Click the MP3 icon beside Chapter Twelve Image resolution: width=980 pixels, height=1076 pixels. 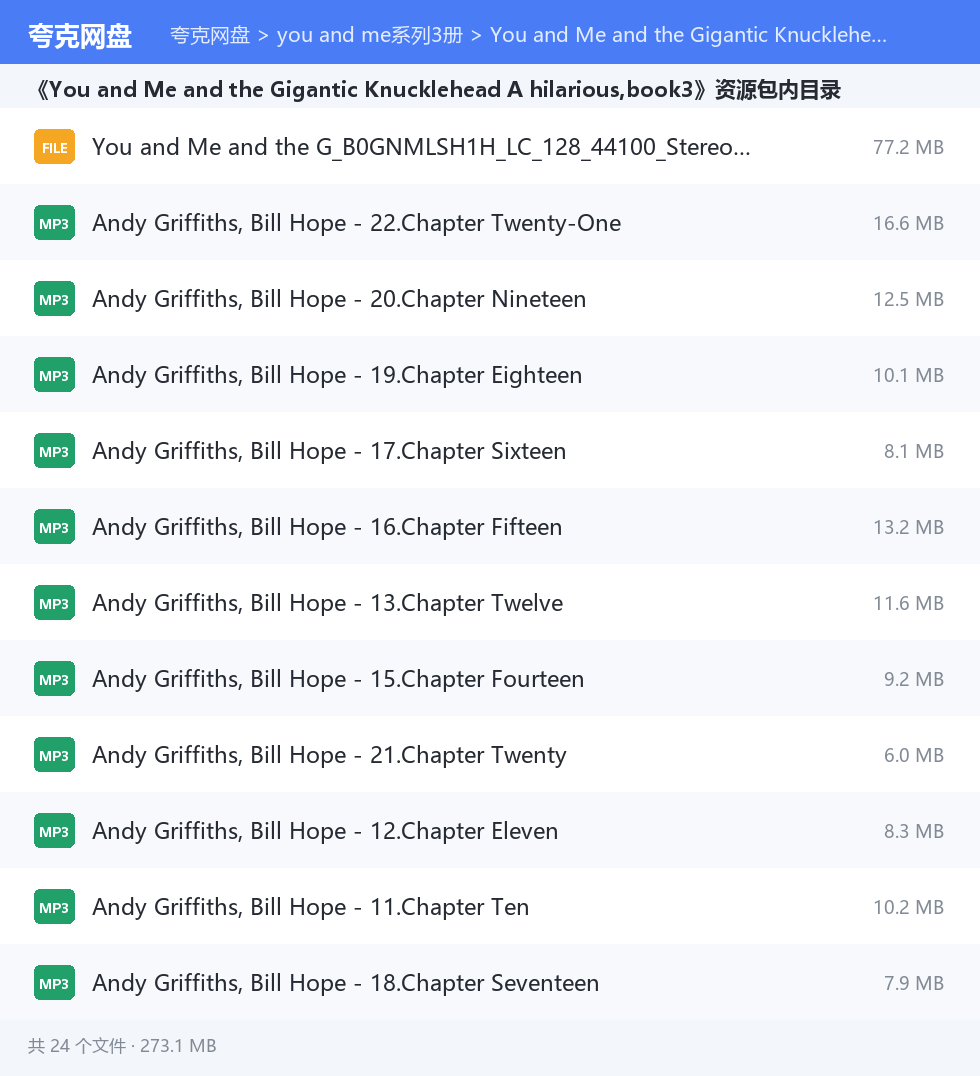point(54,603)
